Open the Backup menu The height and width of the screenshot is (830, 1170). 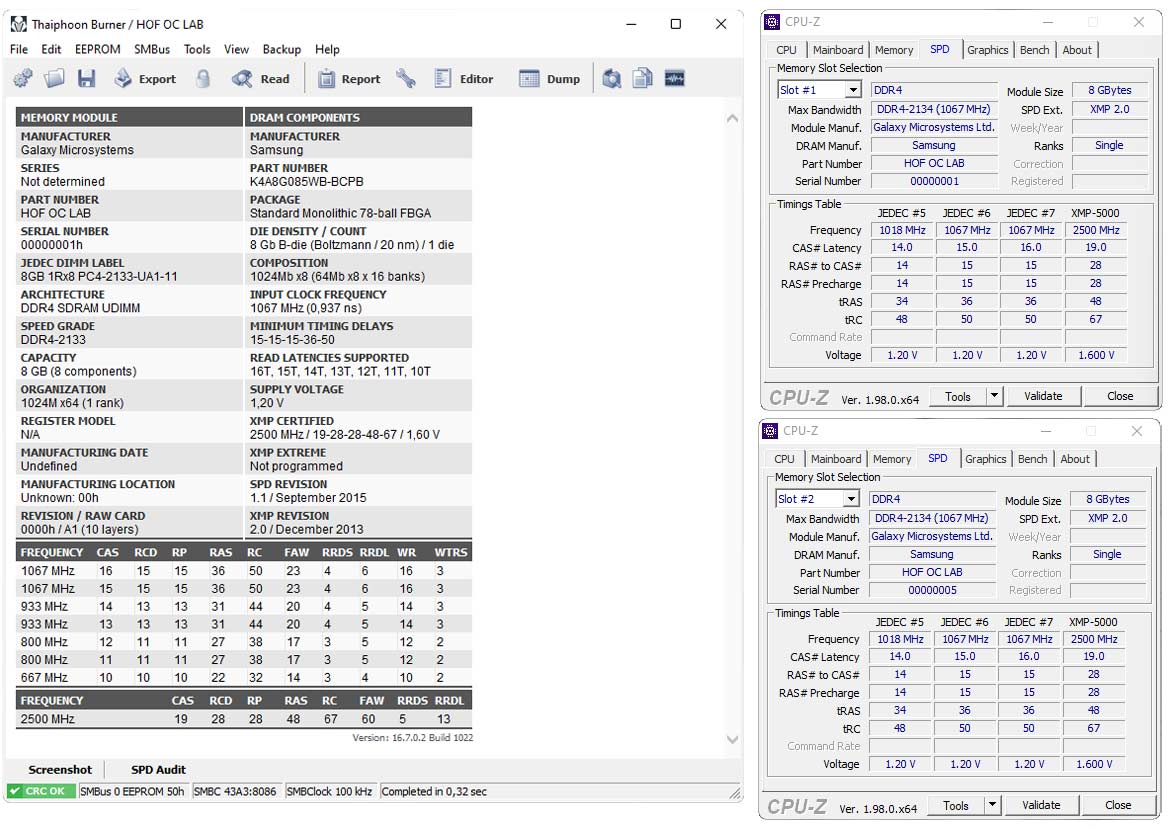282,49
